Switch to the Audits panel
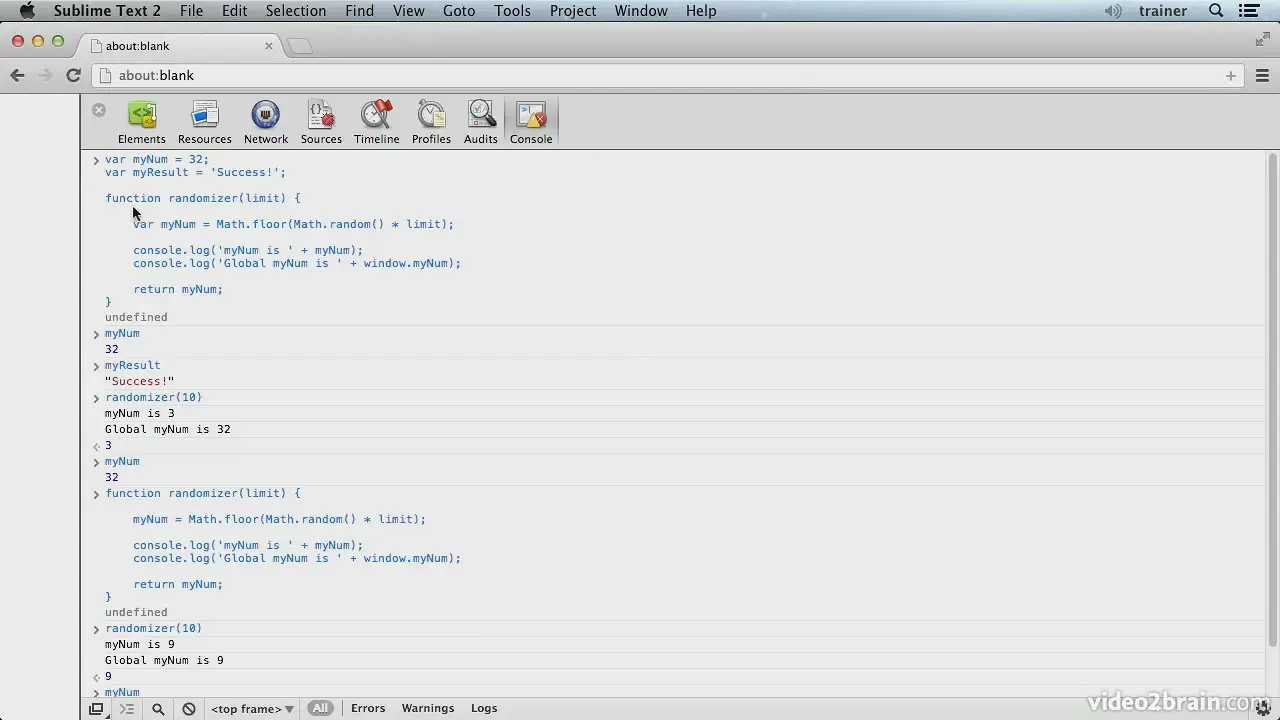Image resolution: width=1280 pixels, height=720 pixels. tap(481, 123)
